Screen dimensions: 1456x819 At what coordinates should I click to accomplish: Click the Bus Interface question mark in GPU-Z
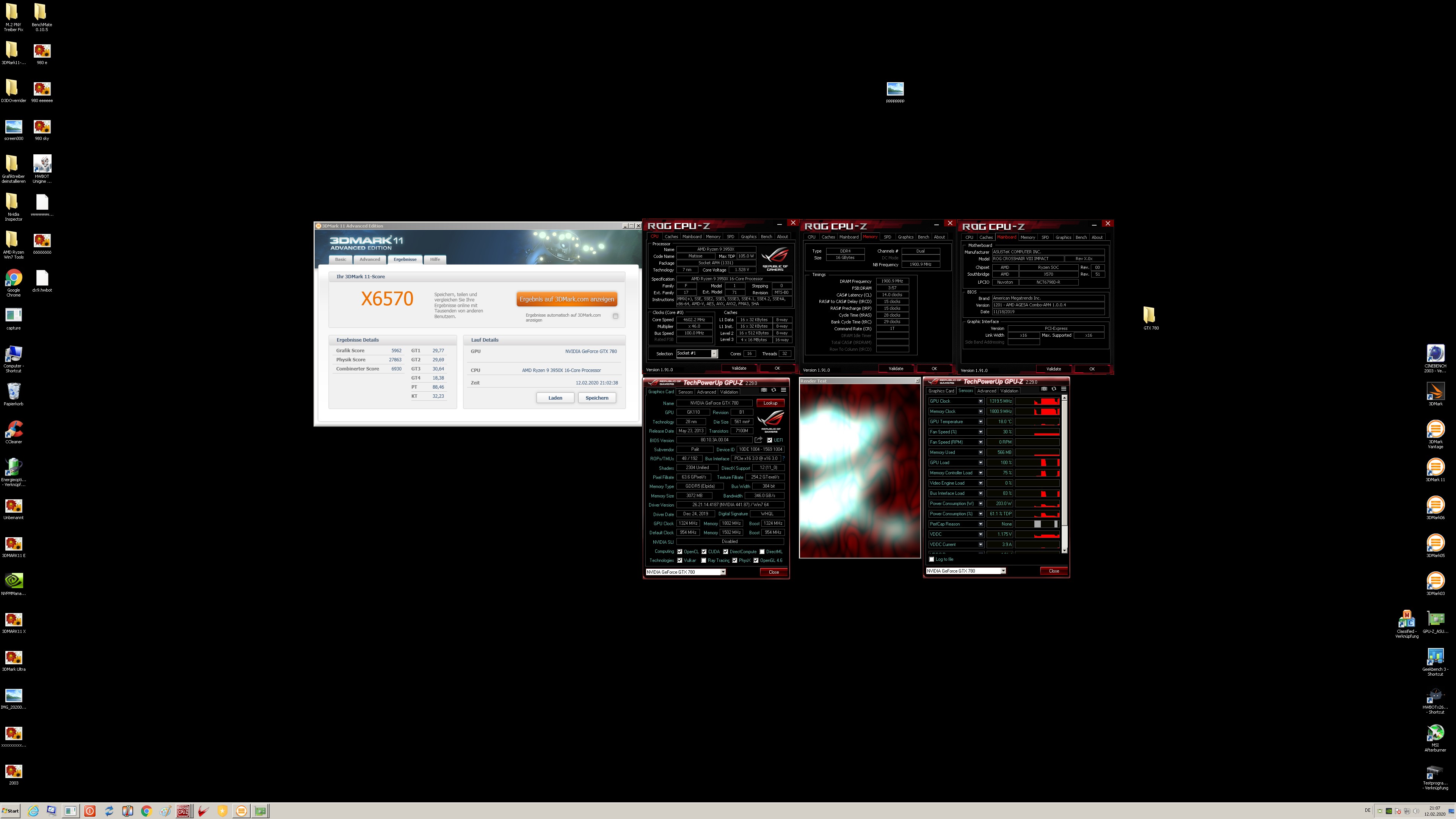point(784,458)
